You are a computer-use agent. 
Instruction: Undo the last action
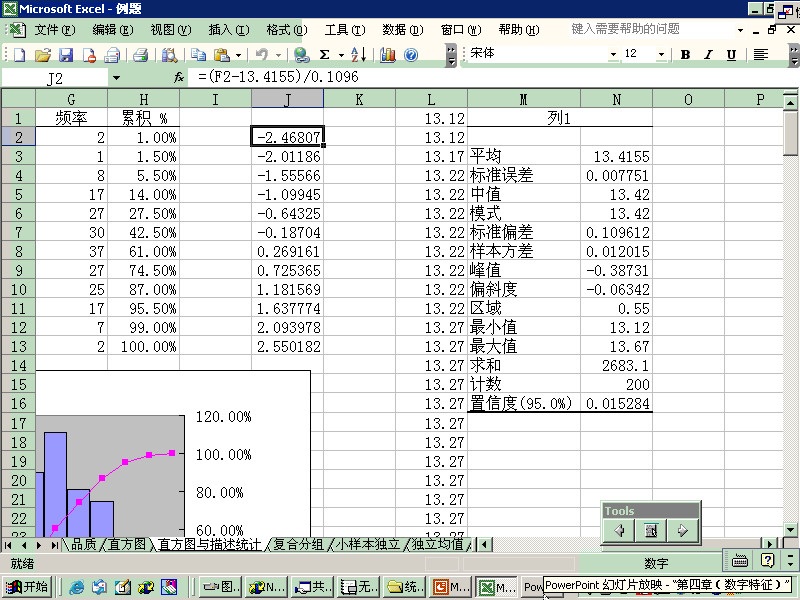(x=262, y=54)
